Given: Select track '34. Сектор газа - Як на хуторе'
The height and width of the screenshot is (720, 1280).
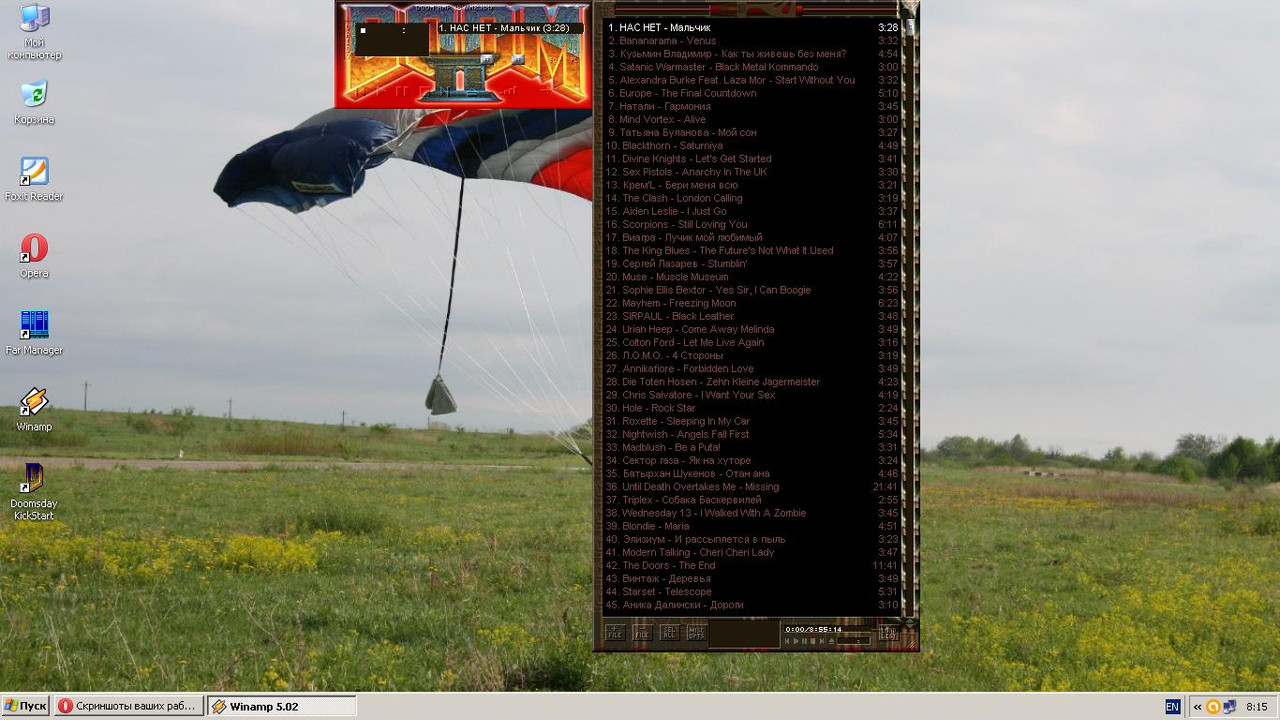Looking at the screenshot, I should [752, 460].
